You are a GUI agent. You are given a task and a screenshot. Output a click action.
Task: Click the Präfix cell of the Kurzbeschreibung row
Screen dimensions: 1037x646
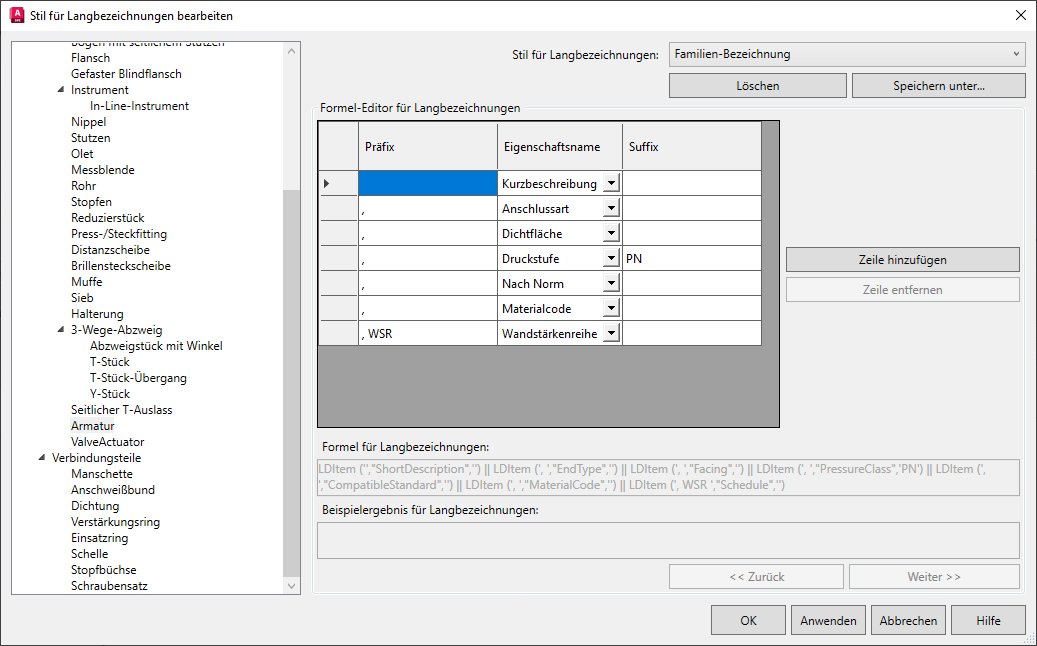(x=428, y=183)
